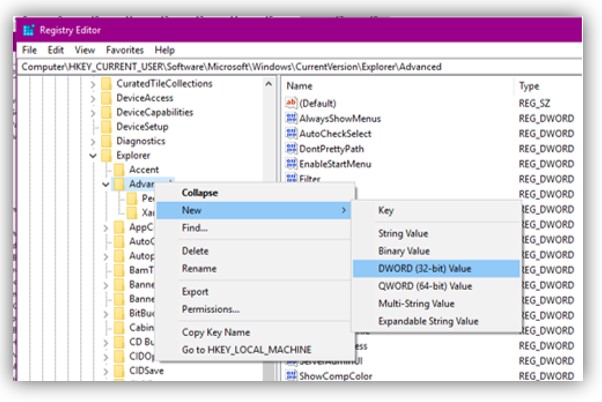Screen dimensions: 602x402
Task: Expand the DeviceCapabilities key
Action: tap(93, 113)
